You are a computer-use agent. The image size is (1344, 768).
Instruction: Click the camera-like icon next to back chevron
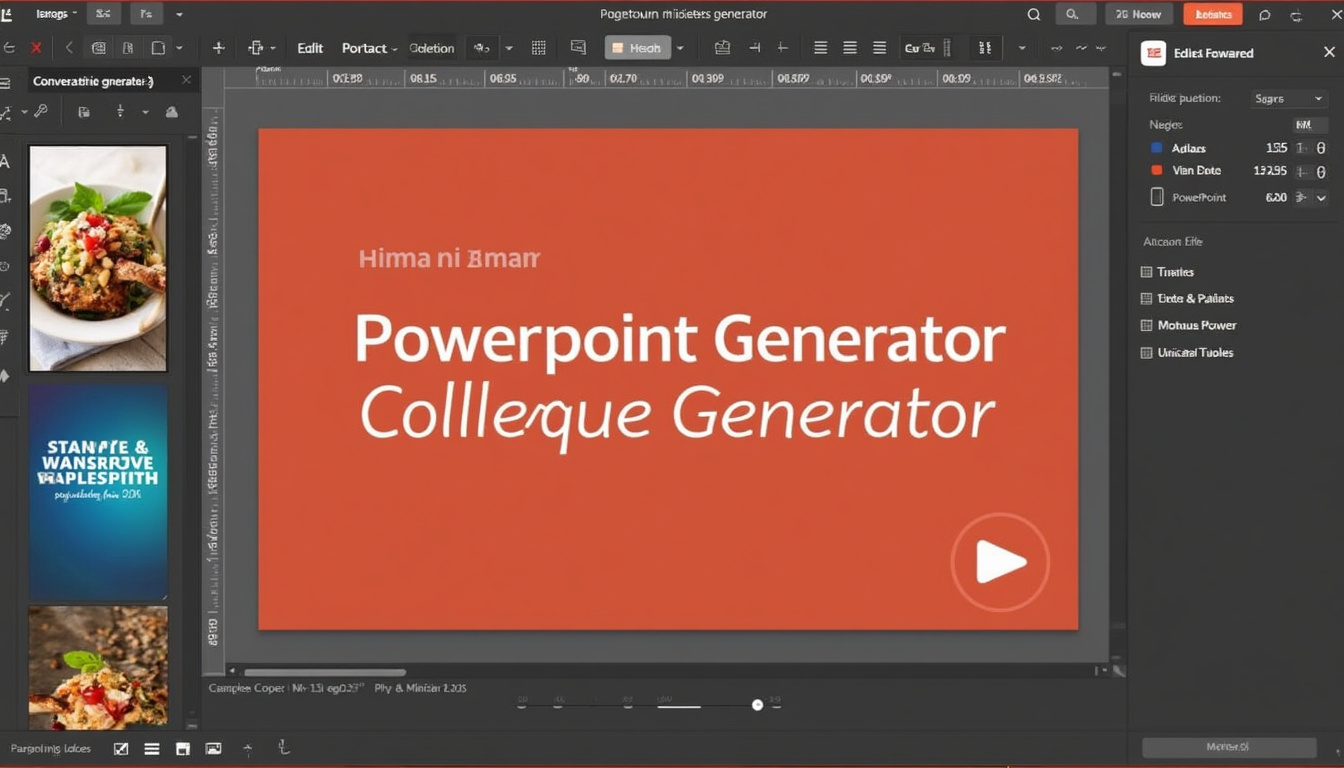[99, 48]
